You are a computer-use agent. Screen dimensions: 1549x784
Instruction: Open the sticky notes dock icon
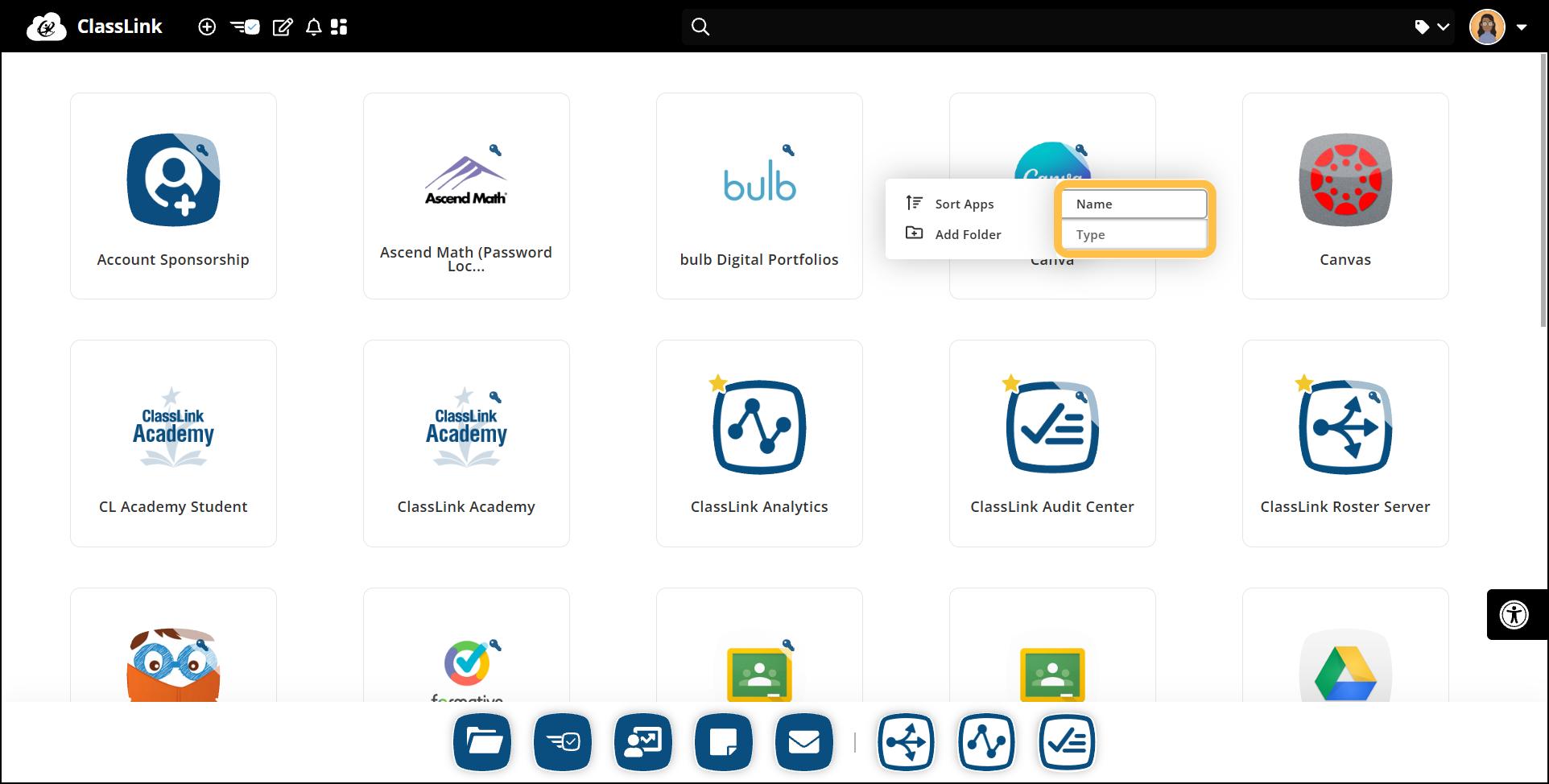[724, 741]
